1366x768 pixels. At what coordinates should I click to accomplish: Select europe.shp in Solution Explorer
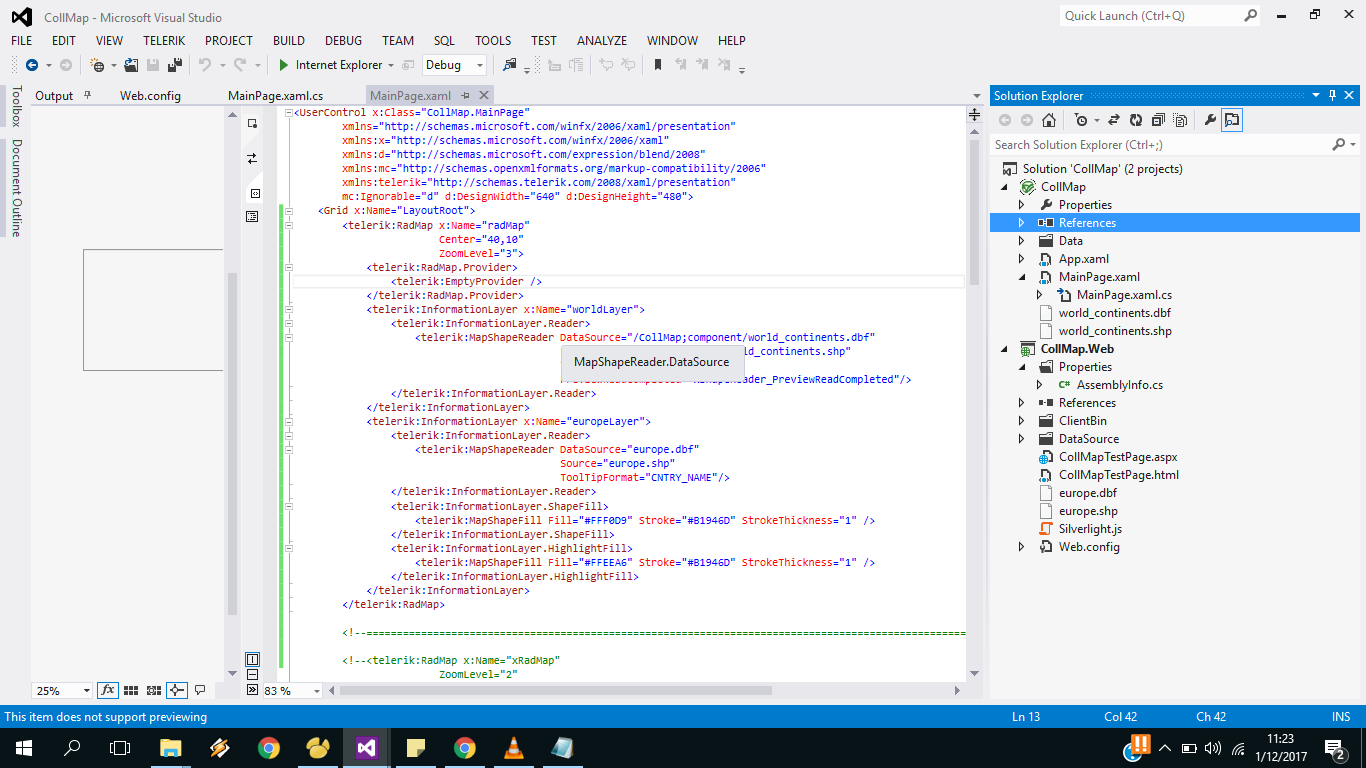coord(1088,511)
